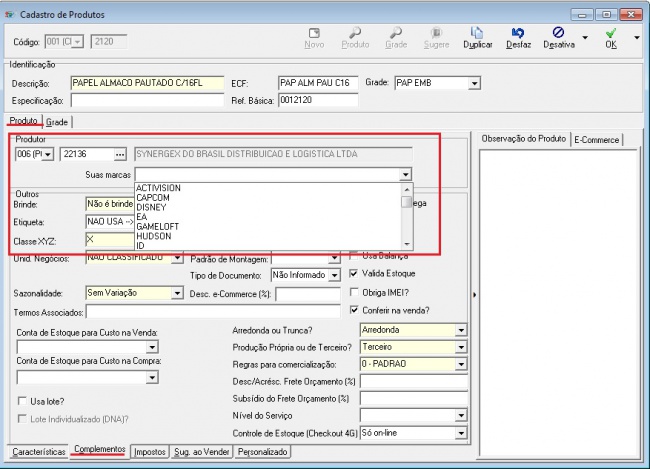Toggle the Usa lote checkbox
Screen dimensions: 650x469
point(22,401)
